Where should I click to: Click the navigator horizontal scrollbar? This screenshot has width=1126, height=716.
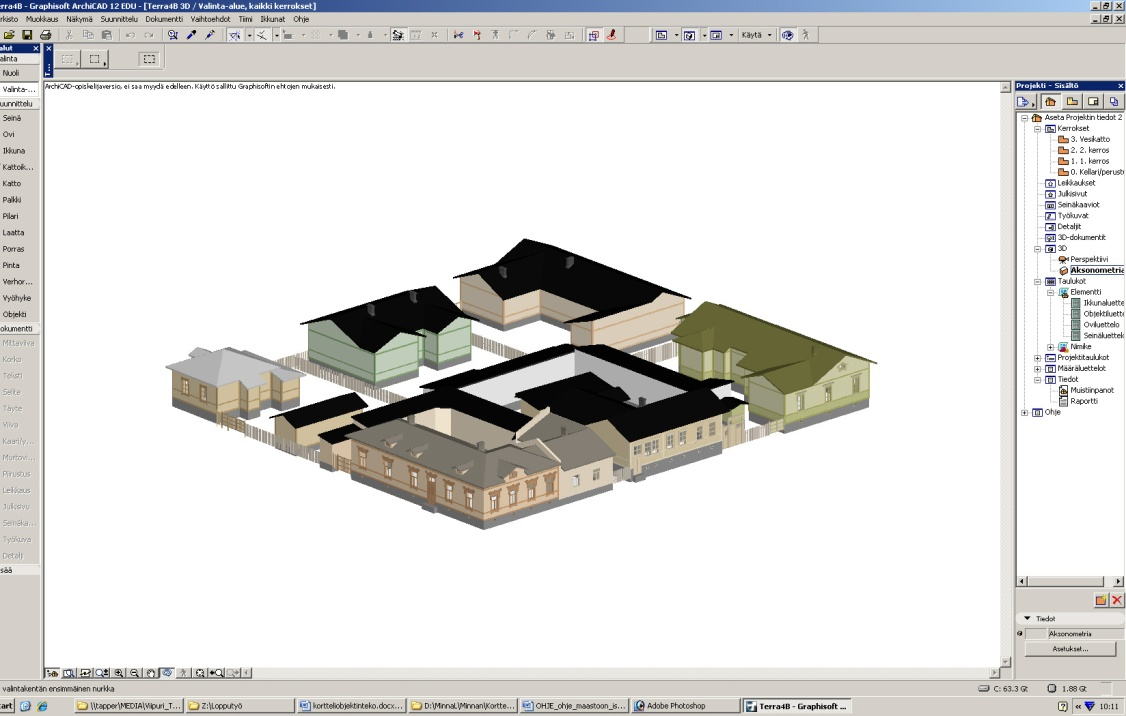pos(1070,581)
